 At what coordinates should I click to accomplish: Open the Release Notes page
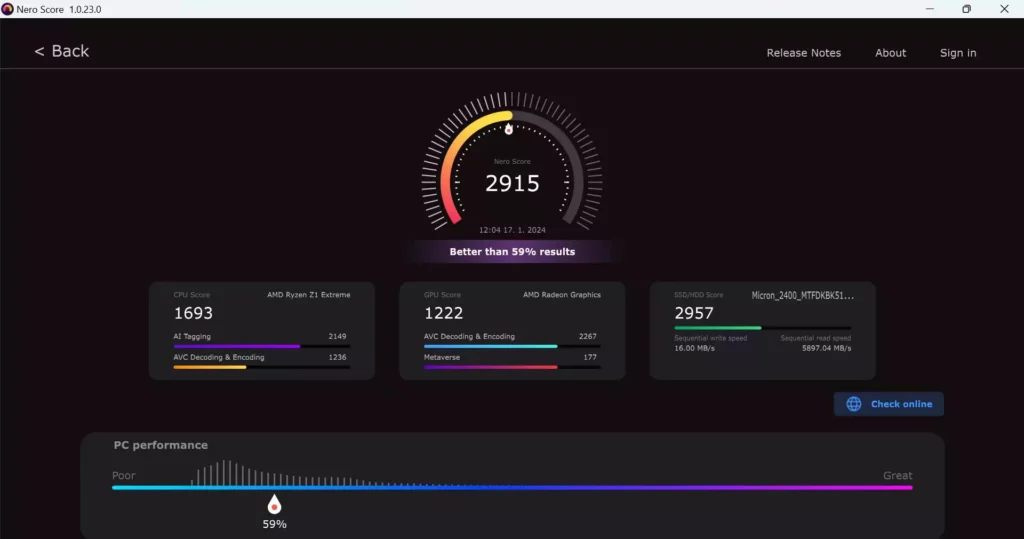click(803, 53)
